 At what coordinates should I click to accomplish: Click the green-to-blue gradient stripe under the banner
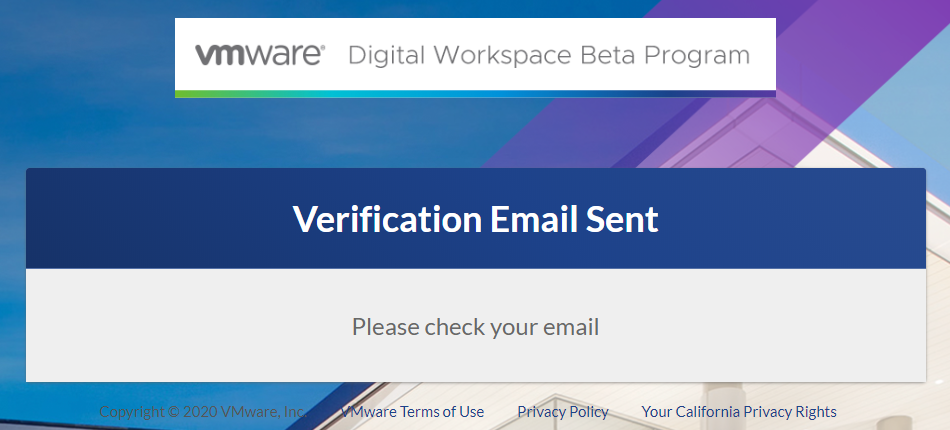[x=475, y=94]
